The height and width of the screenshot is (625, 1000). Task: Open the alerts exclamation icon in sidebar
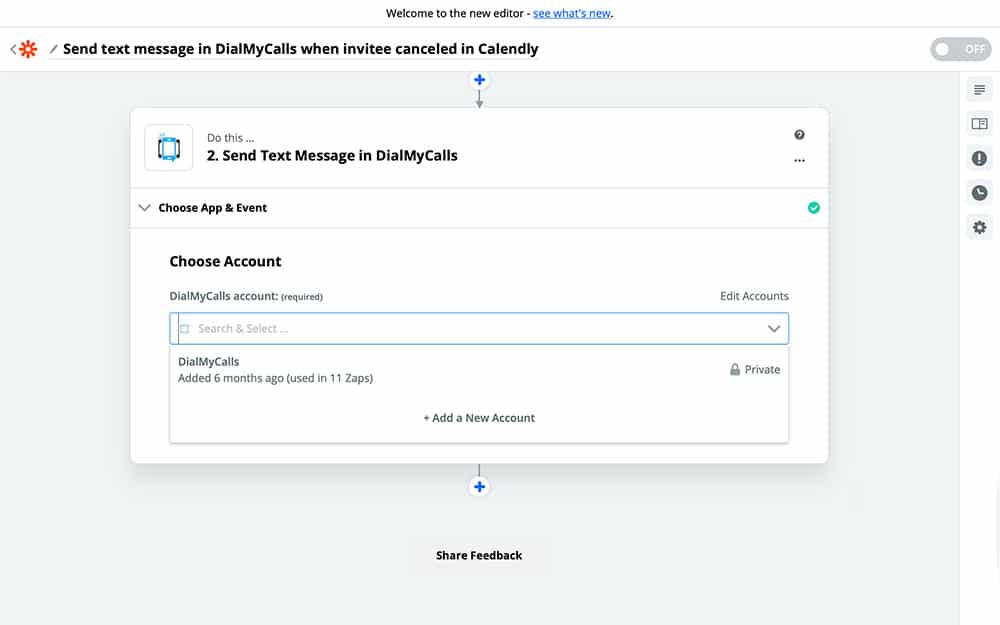tap(979, 158)
